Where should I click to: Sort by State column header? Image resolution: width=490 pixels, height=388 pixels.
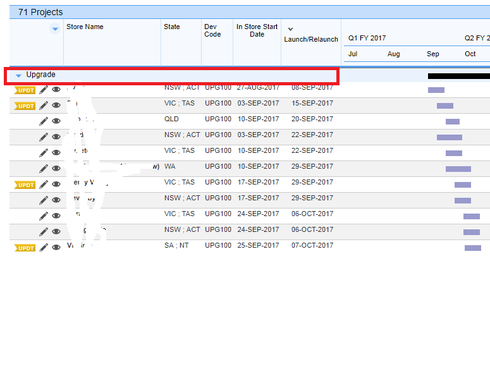172,27
